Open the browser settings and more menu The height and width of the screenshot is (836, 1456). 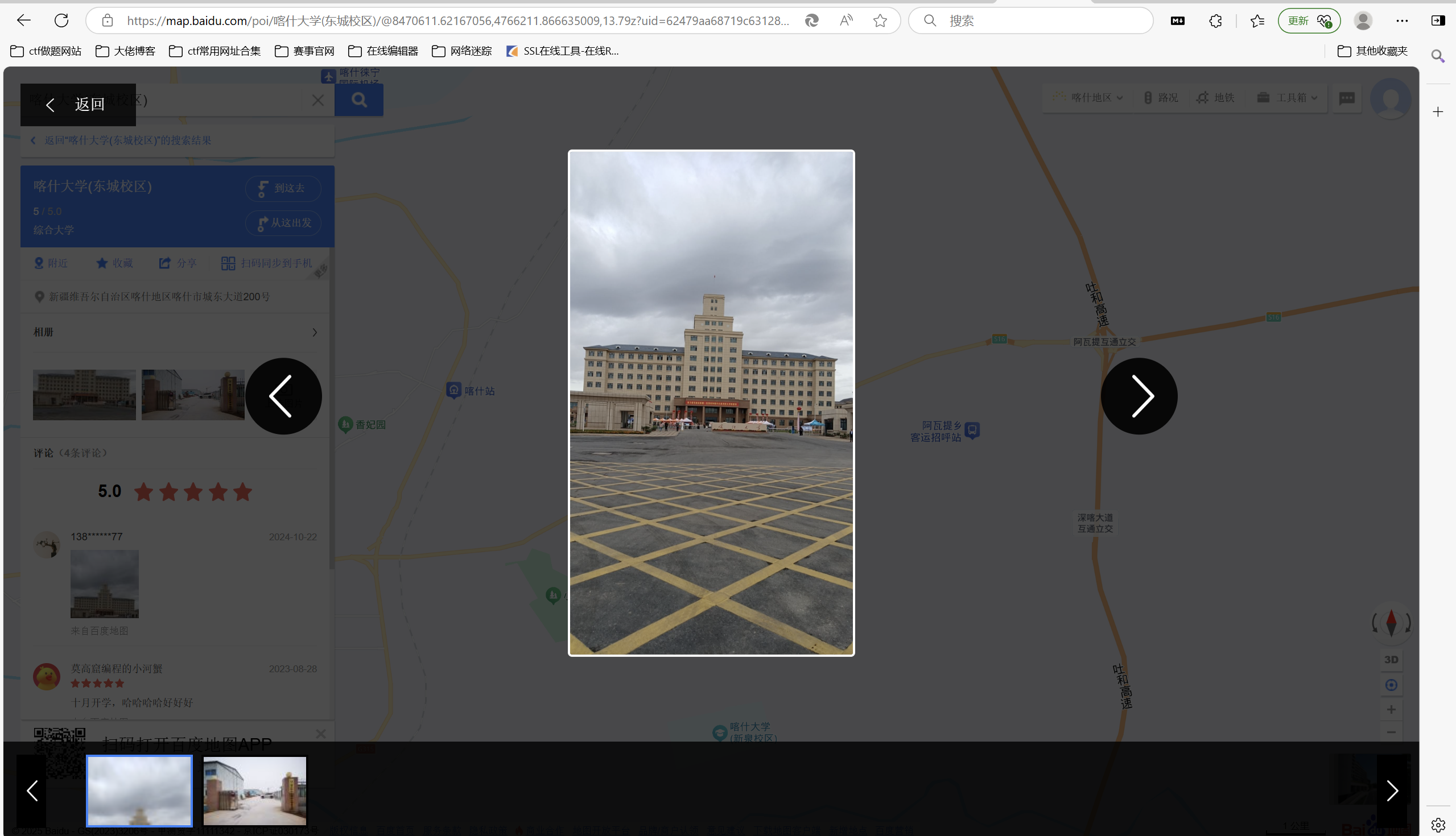(x=1402, y=20)
